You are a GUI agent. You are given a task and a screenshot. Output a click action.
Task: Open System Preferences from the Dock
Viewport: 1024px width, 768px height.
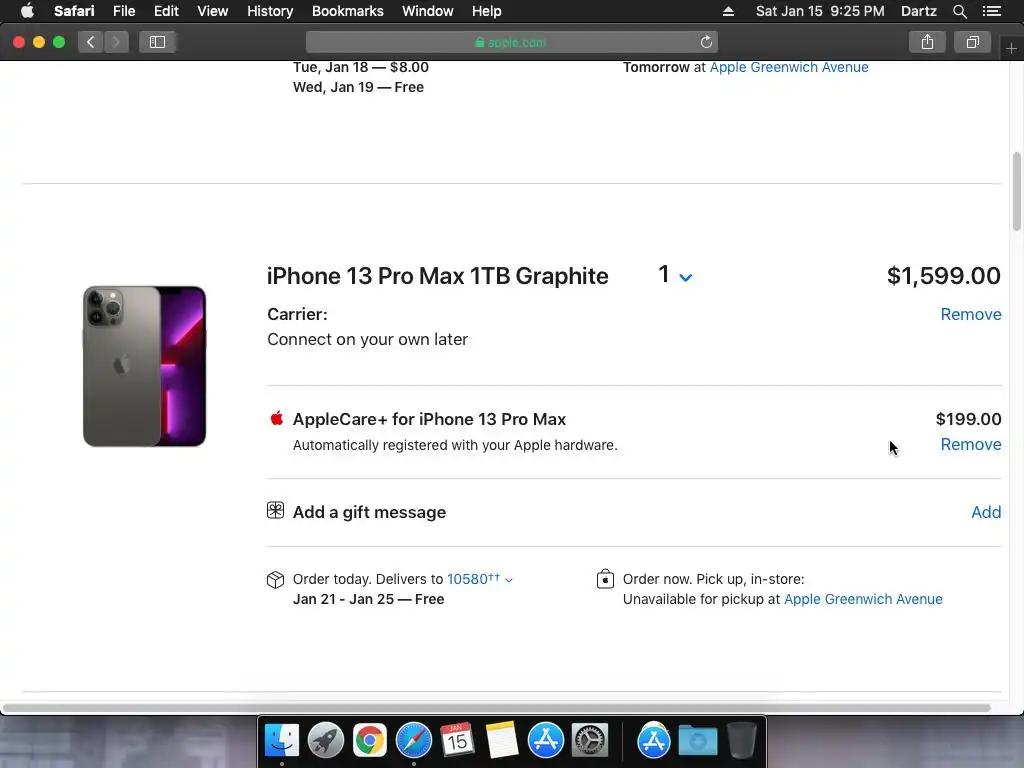(x=590, y=741)
